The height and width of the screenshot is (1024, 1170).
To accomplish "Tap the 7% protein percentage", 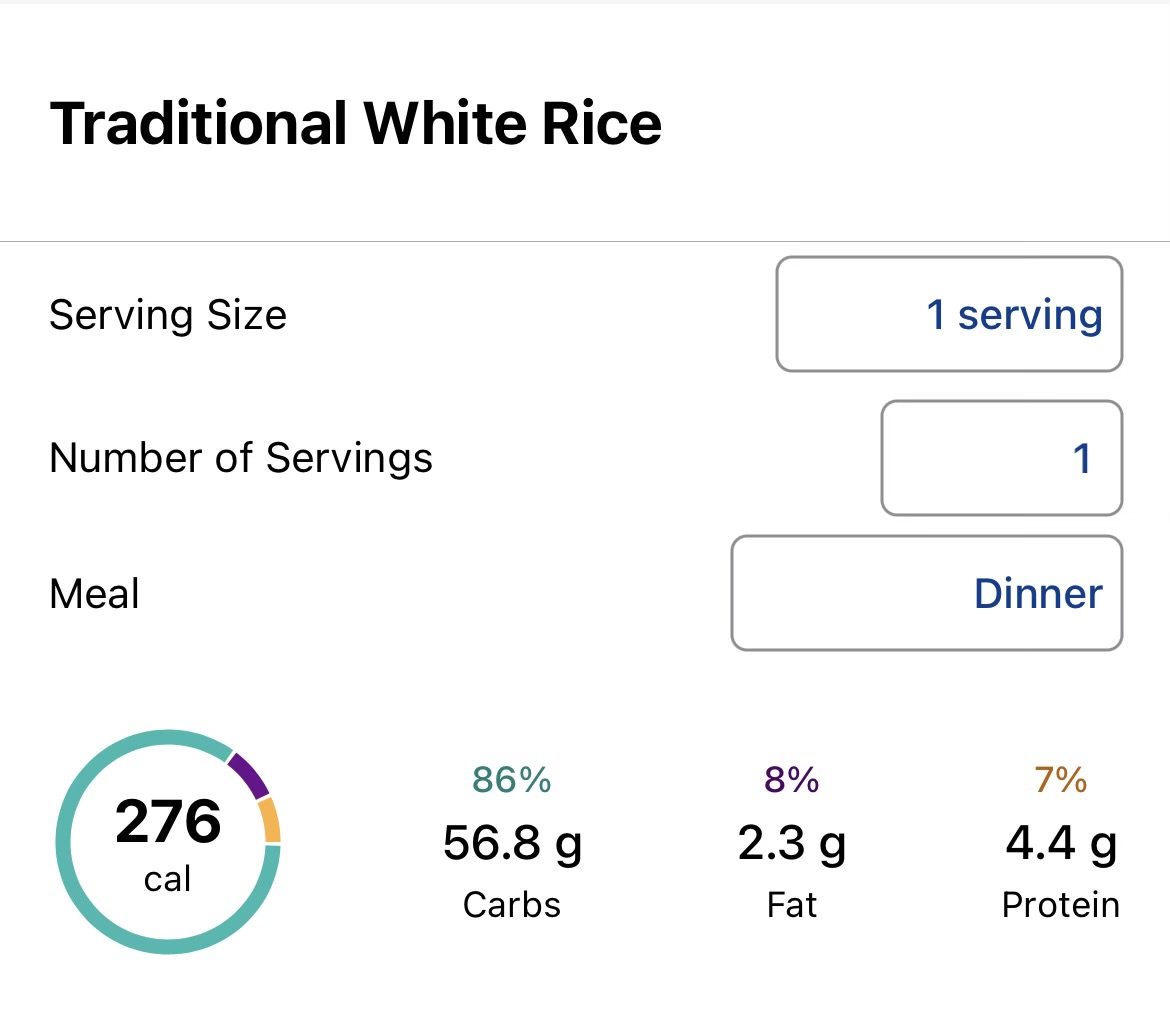I will click(x=1061, y=780).
